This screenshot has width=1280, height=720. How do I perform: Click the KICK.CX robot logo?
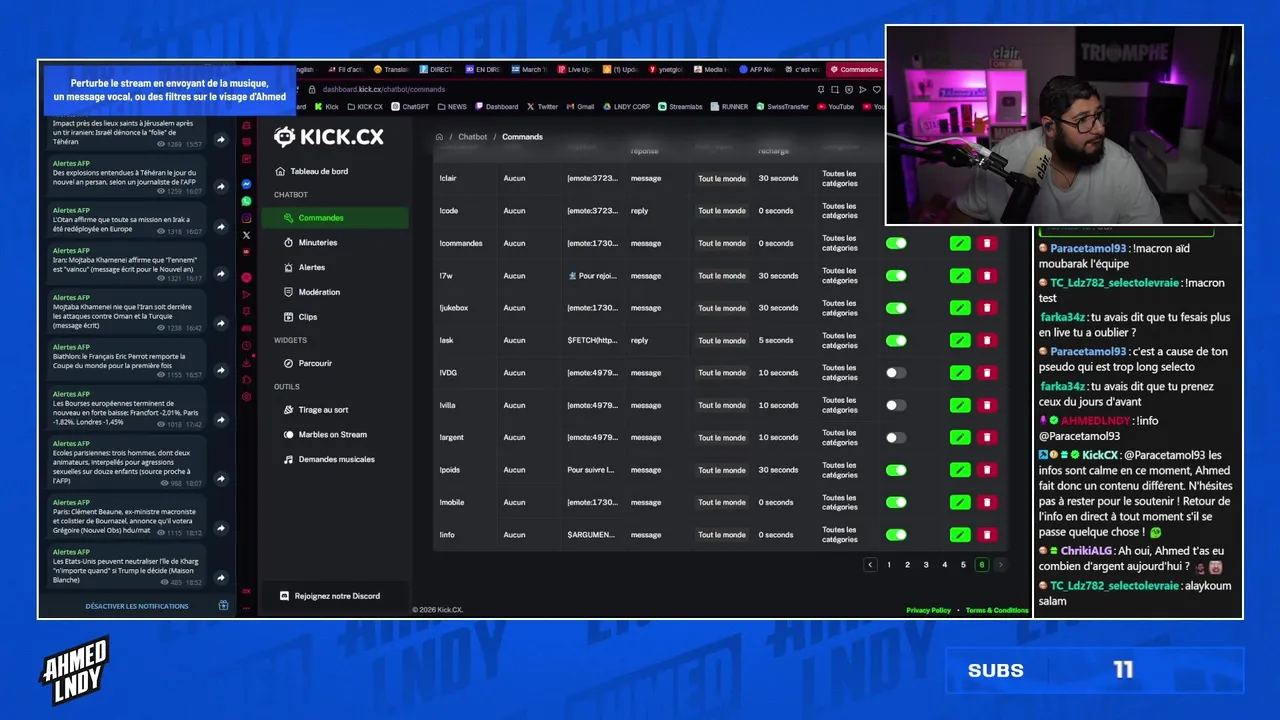[x=329, y=137]
